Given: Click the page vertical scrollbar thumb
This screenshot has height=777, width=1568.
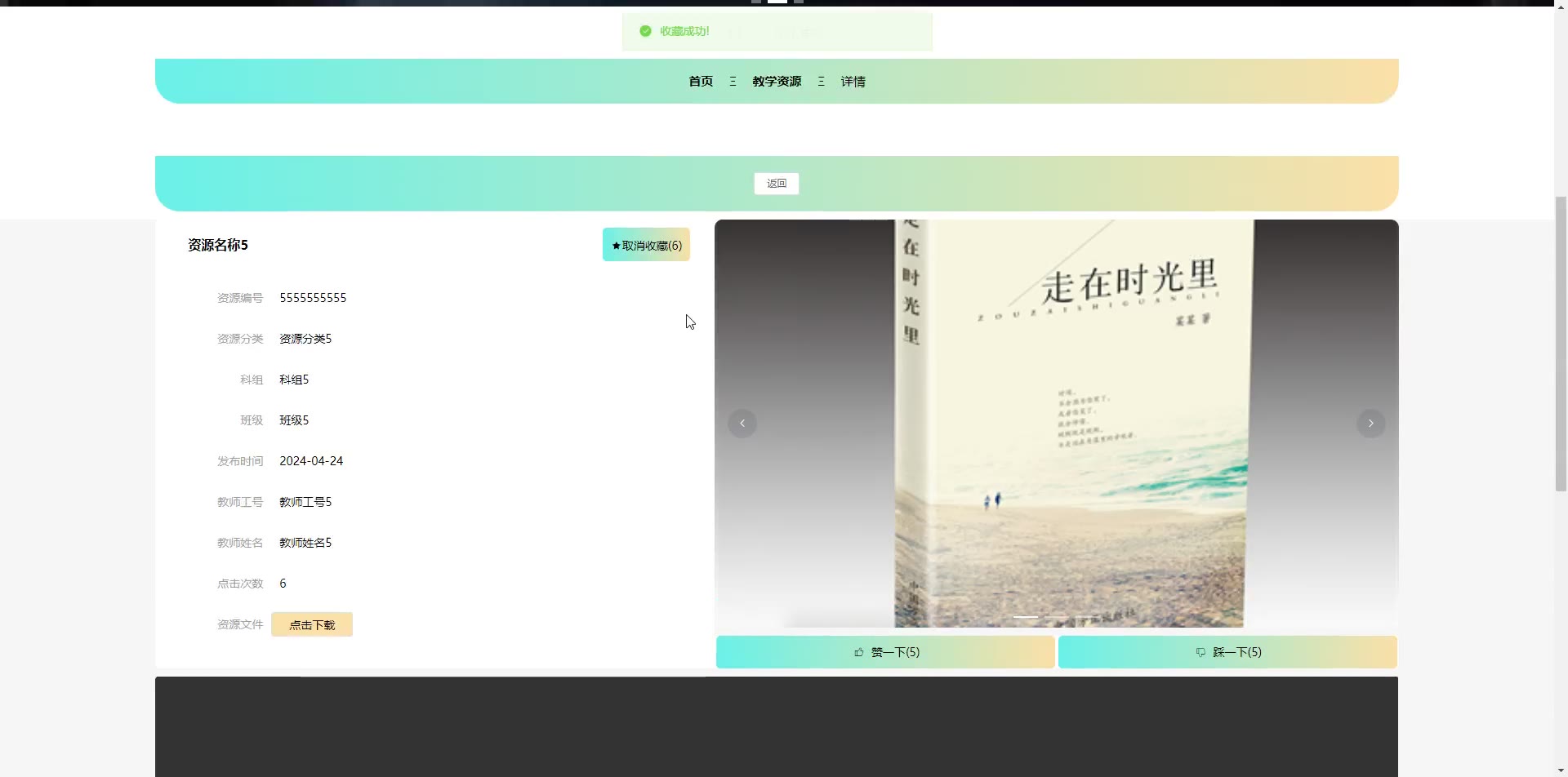Looking at the screenshot, I should click(1561, 343).
